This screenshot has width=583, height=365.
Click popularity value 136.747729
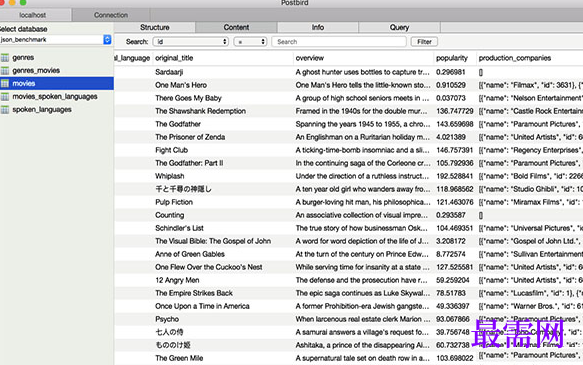click(455, 111)
